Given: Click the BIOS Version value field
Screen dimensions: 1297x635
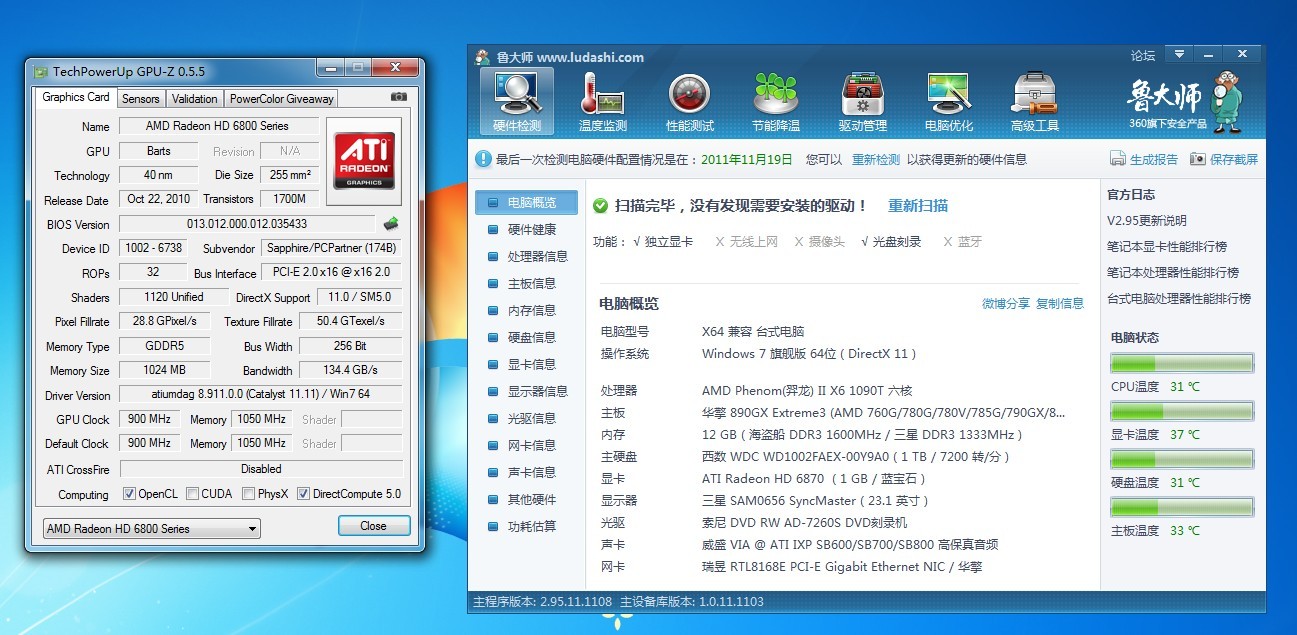Looking at the screenshot, I should point(247,224).
